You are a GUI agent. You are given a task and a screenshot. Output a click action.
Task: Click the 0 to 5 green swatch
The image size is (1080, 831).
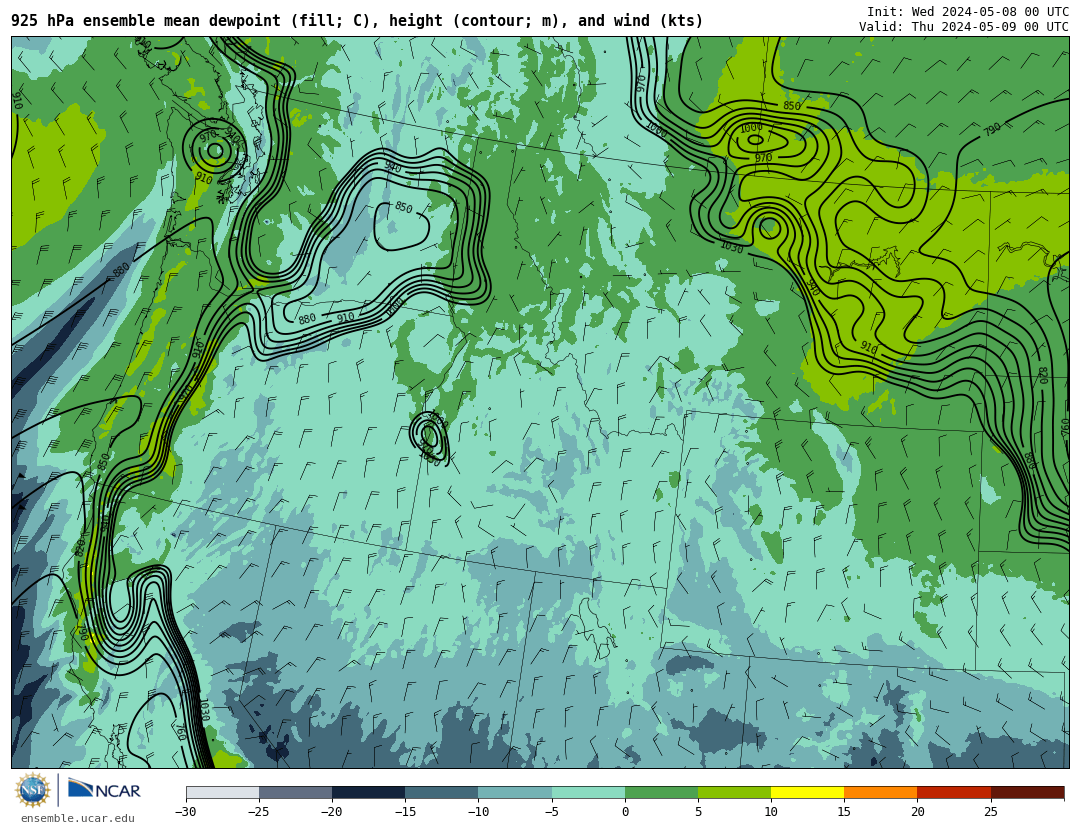pyautogui.click(x=661, y=792)
